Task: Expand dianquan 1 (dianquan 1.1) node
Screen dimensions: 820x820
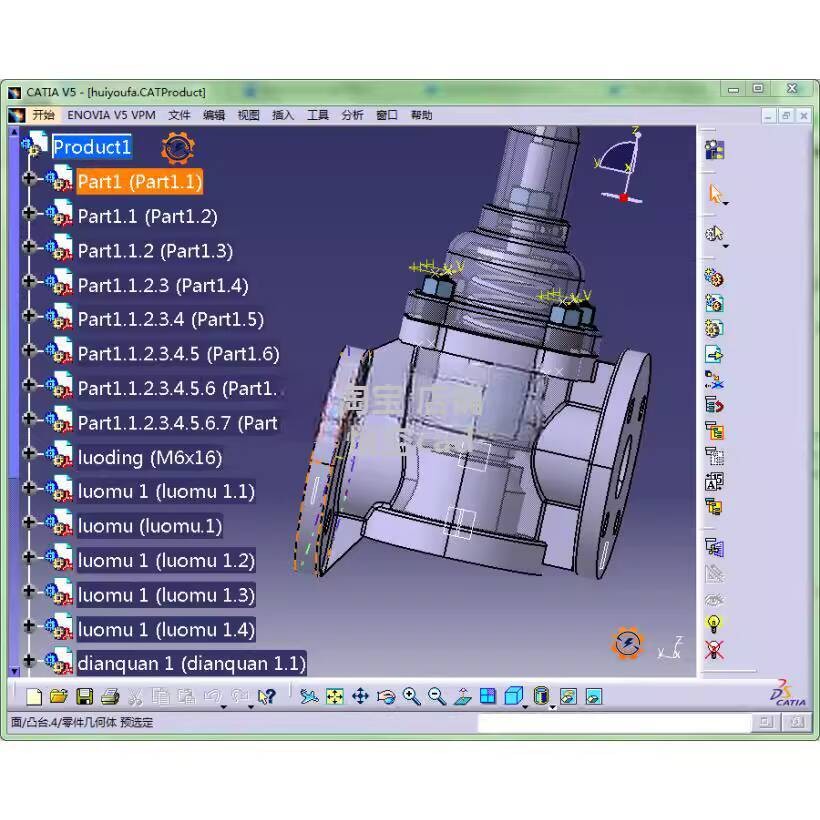Action: point(29,660)
